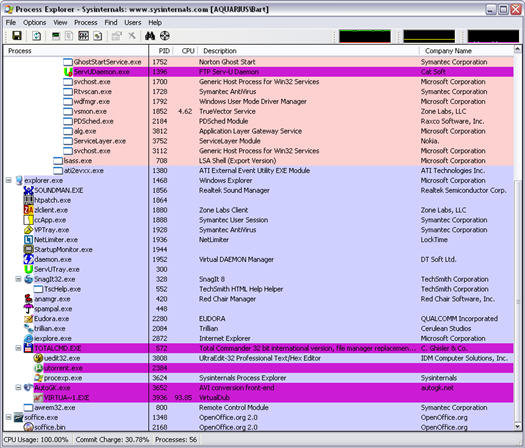
Task: Collapse the SnagIt32.exe tree node
Action: pyautogui.click(x=18, y=279)
